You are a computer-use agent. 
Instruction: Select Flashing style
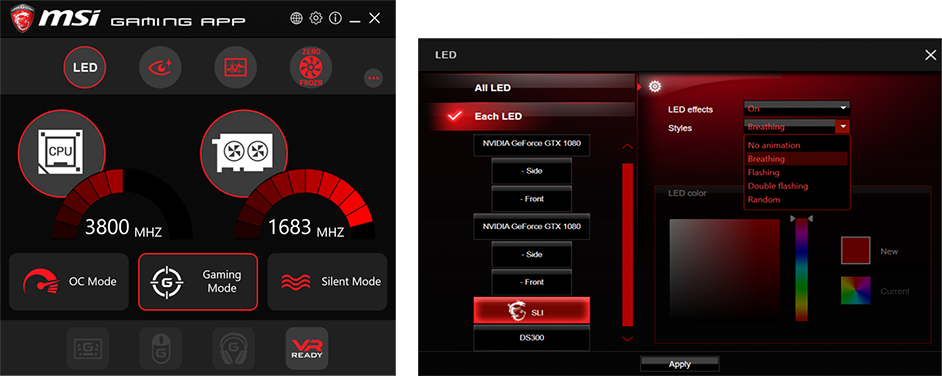[x=797, y=172]
